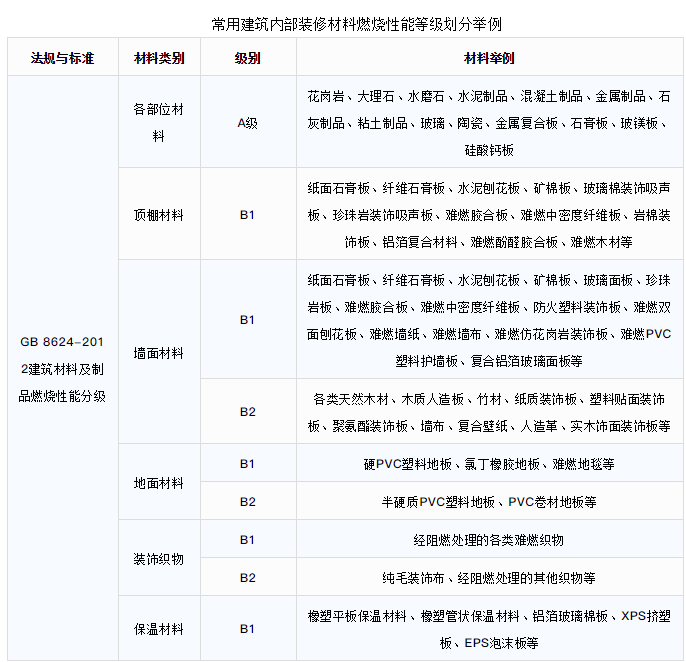The height and width of the screenshot is (662, 686).
Task: Select the 墙面材料 category cell
Action: pyautogui.click(x=158, y=353)
